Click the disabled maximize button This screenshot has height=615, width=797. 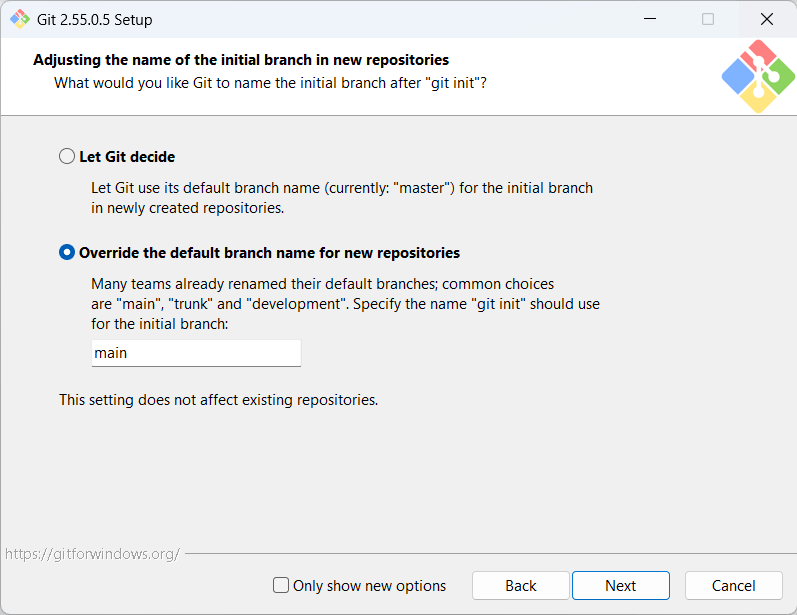708,19
